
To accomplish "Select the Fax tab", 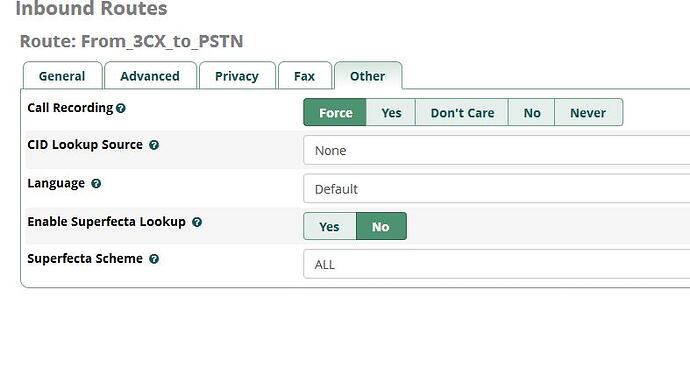I will click(305, 76).
